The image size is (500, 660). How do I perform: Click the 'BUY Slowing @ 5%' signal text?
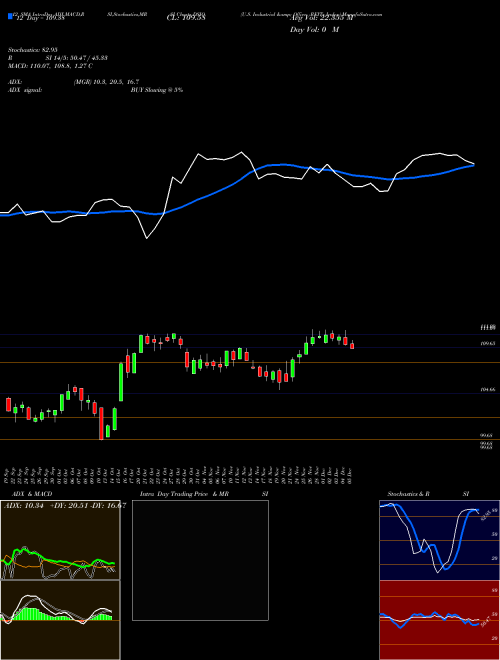tap(157, 90)
